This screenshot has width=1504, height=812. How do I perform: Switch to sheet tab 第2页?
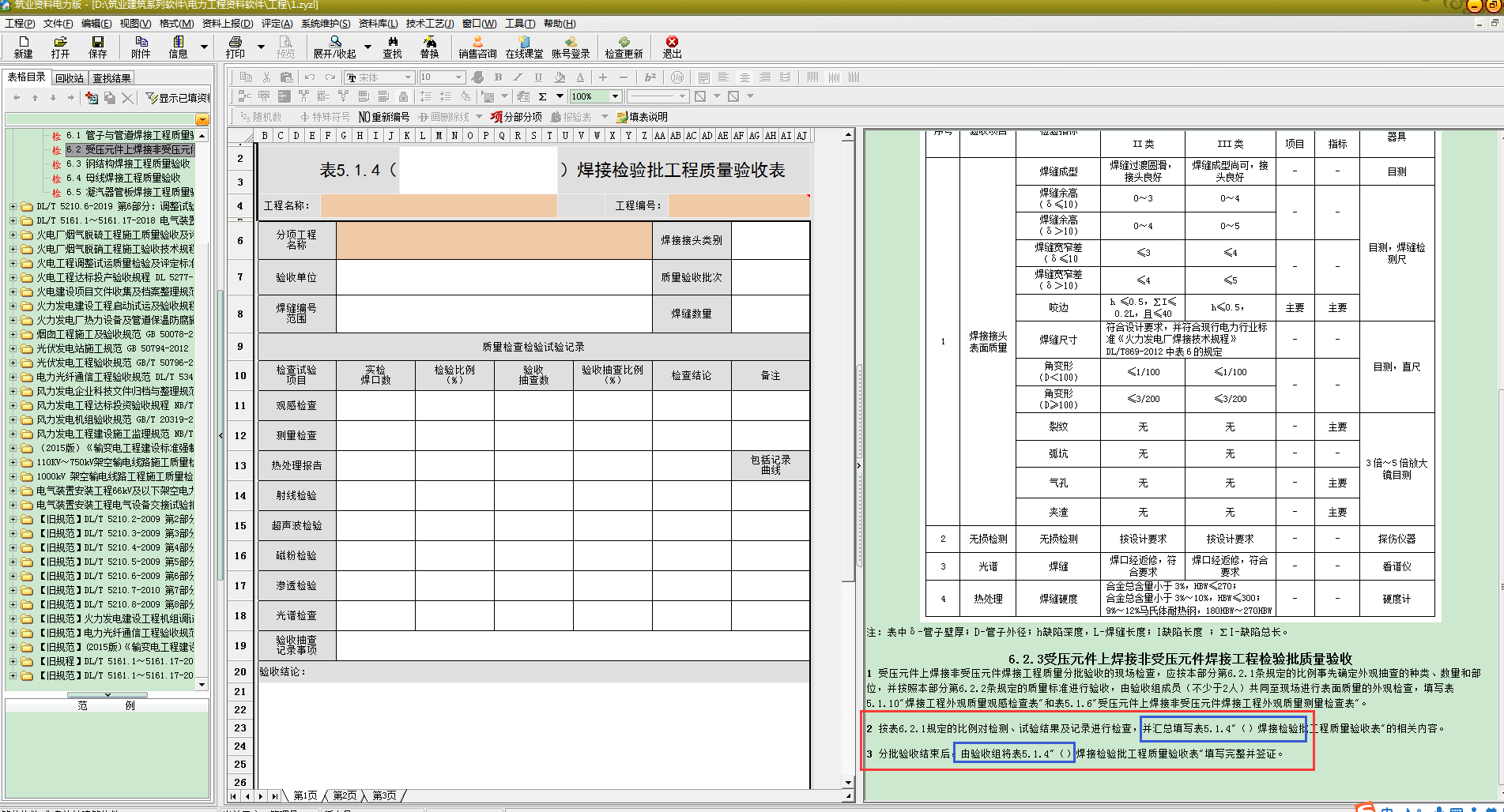(345, 795)
